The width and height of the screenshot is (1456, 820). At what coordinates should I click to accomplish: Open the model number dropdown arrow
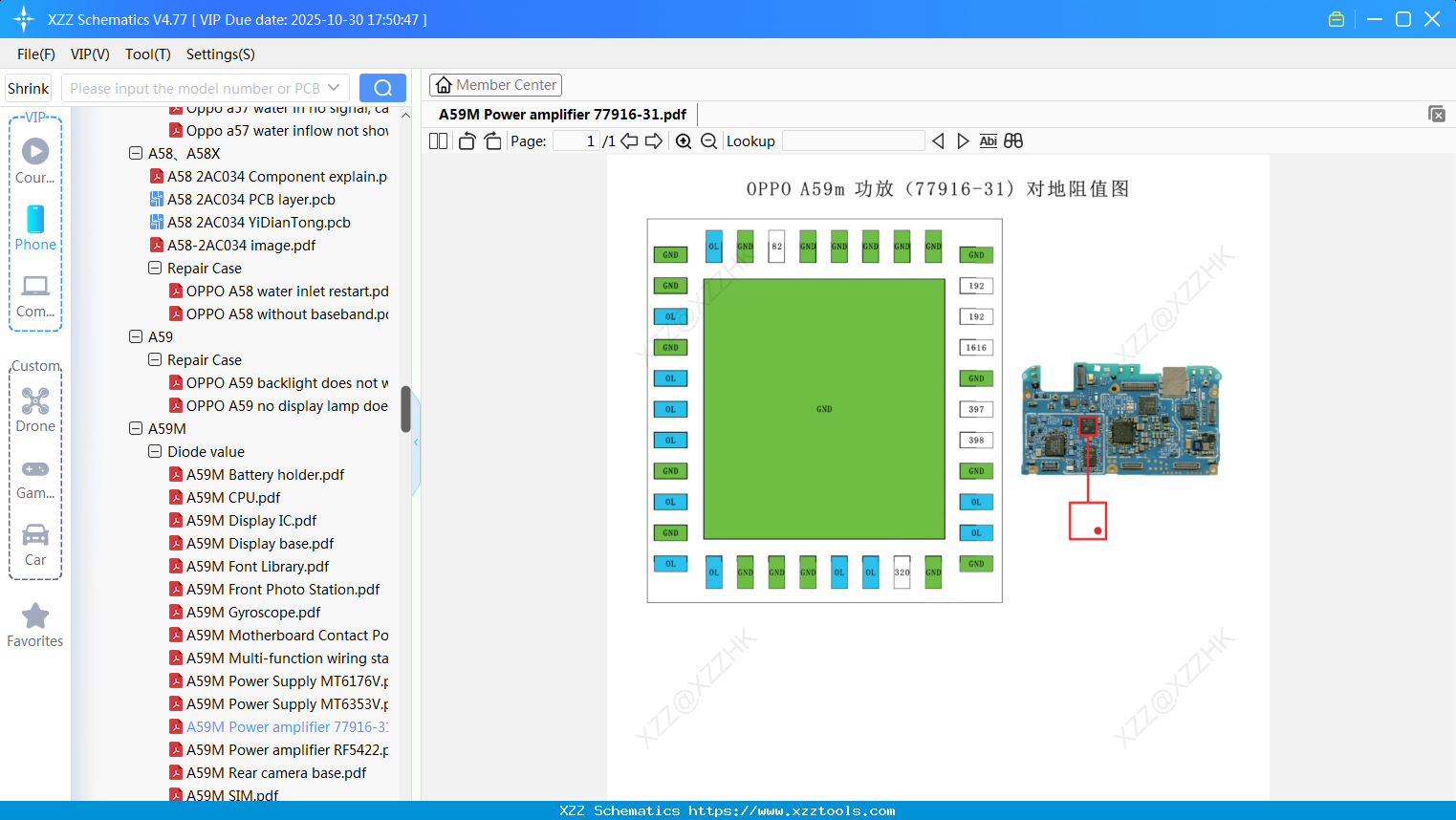(334, 88)
